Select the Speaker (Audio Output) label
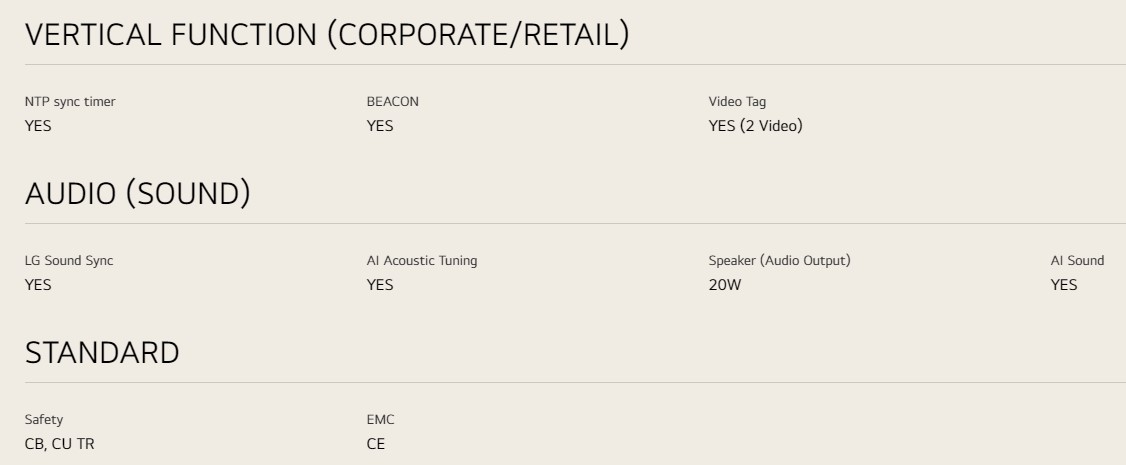 pyautogui.click(x=779, y=260)
